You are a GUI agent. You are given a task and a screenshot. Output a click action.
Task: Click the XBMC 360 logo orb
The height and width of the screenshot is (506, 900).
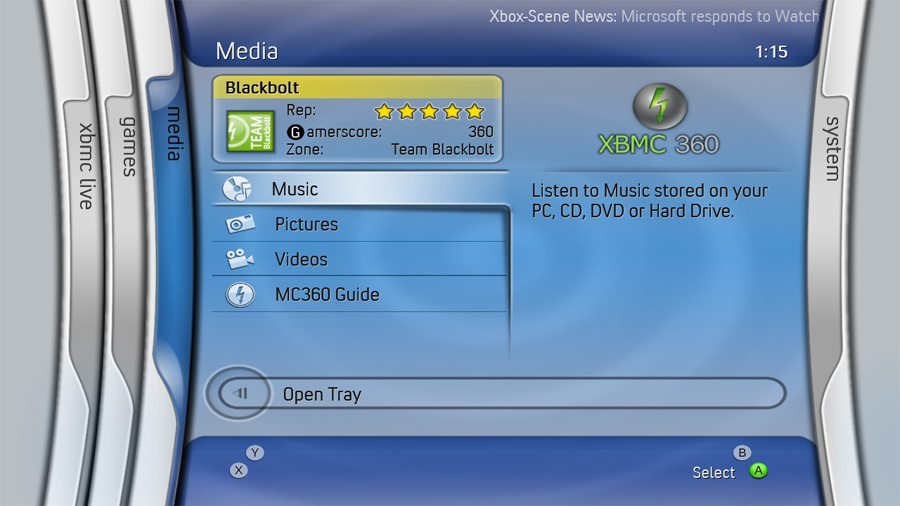tap(660, 107)
